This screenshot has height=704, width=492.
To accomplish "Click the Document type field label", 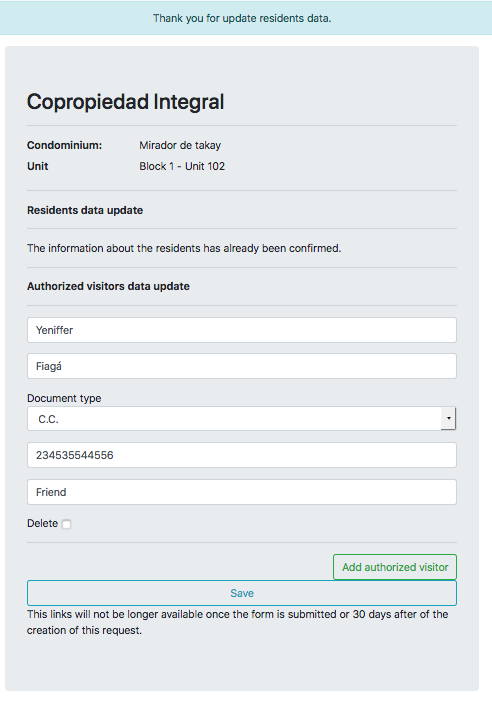I will (x=64, y=398).
